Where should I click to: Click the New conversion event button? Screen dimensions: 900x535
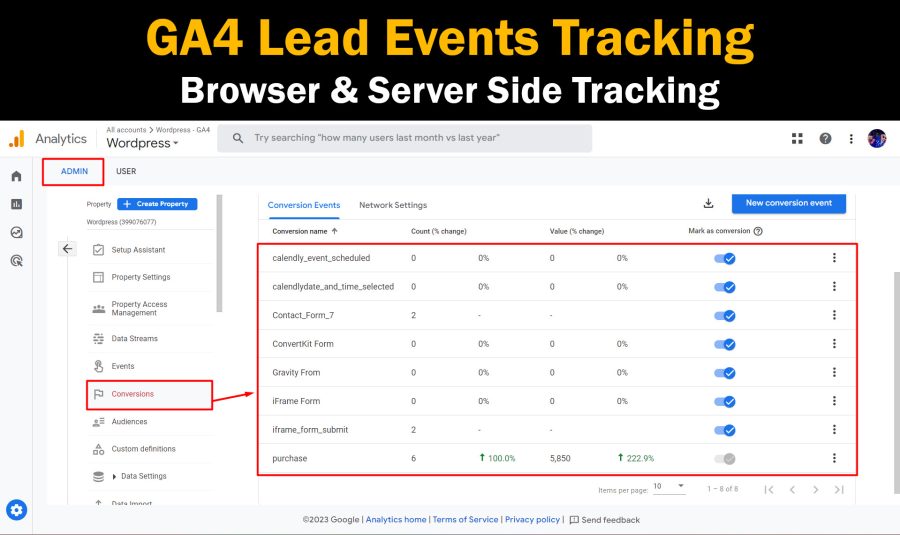point(789,203)
